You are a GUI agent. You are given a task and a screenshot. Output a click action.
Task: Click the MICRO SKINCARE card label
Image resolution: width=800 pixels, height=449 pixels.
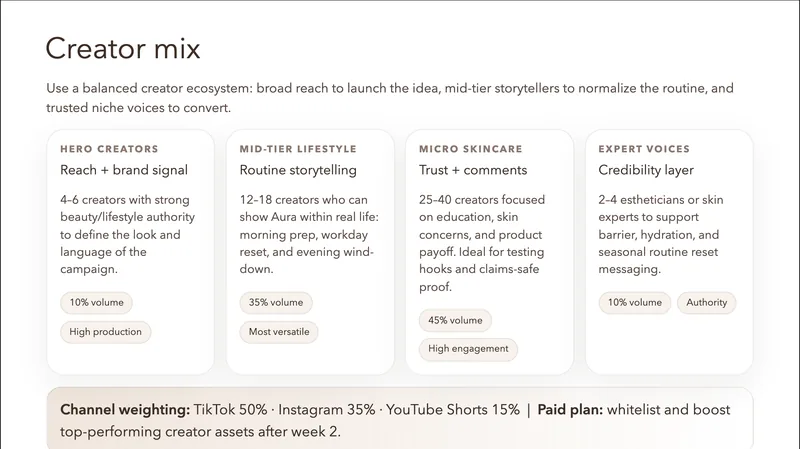471,149
